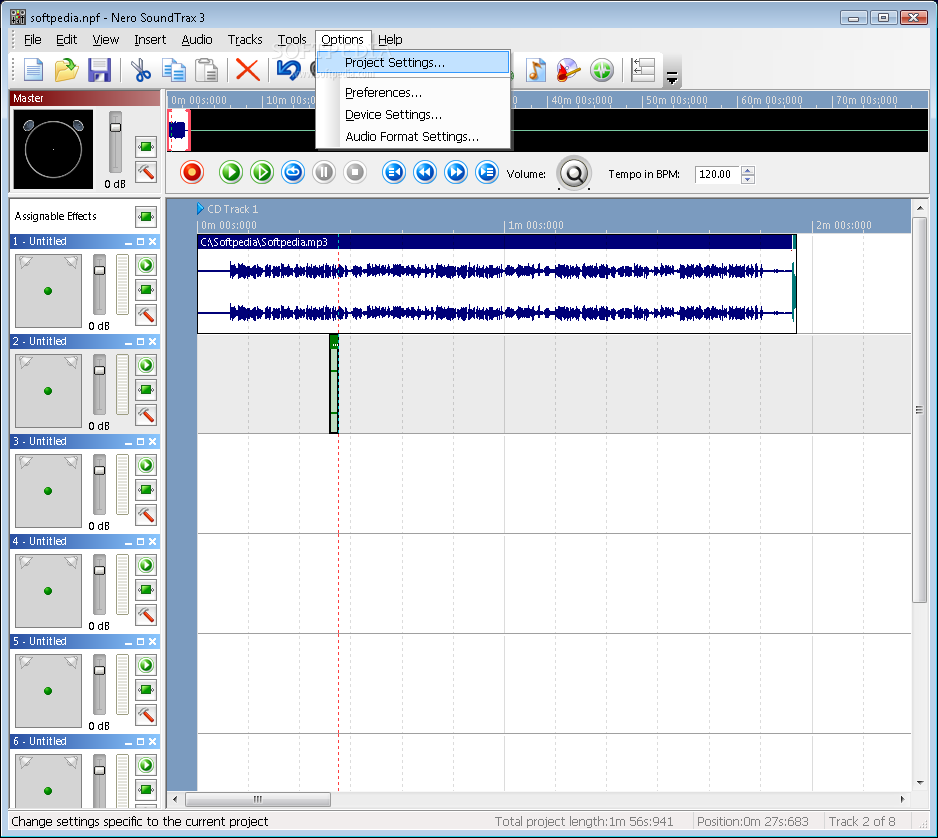Paste using the clipboard toolbar icon
Viewport: 938px width, 838px height.
(206, 70)
